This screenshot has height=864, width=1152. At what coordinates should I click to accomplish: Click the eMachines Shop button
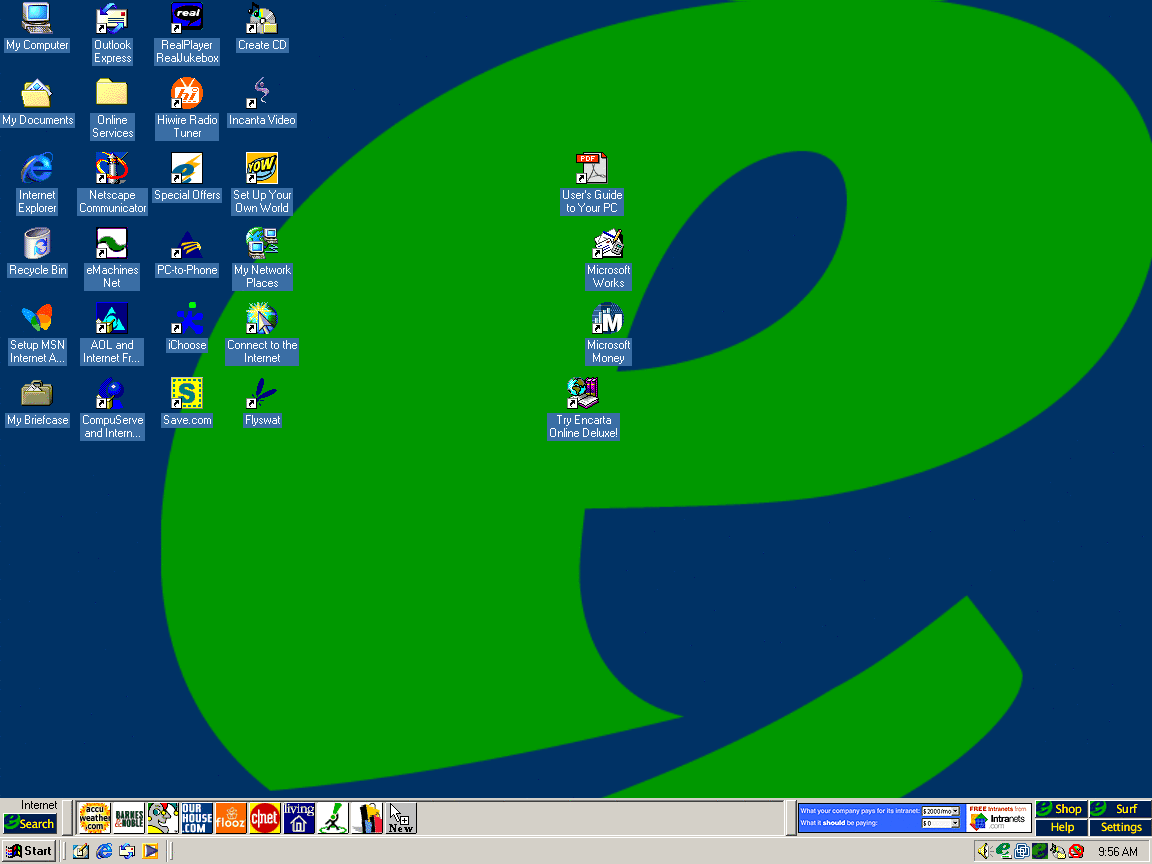click(1060, 809)
